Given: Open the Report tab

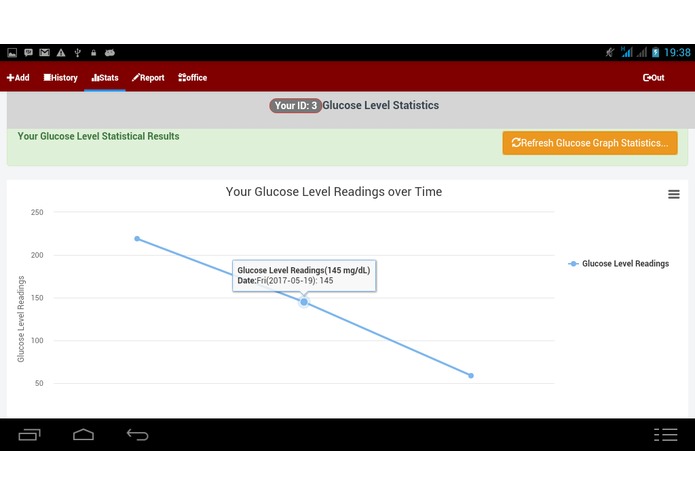Looking at the screenshot, I should click(x=148, y=78).
